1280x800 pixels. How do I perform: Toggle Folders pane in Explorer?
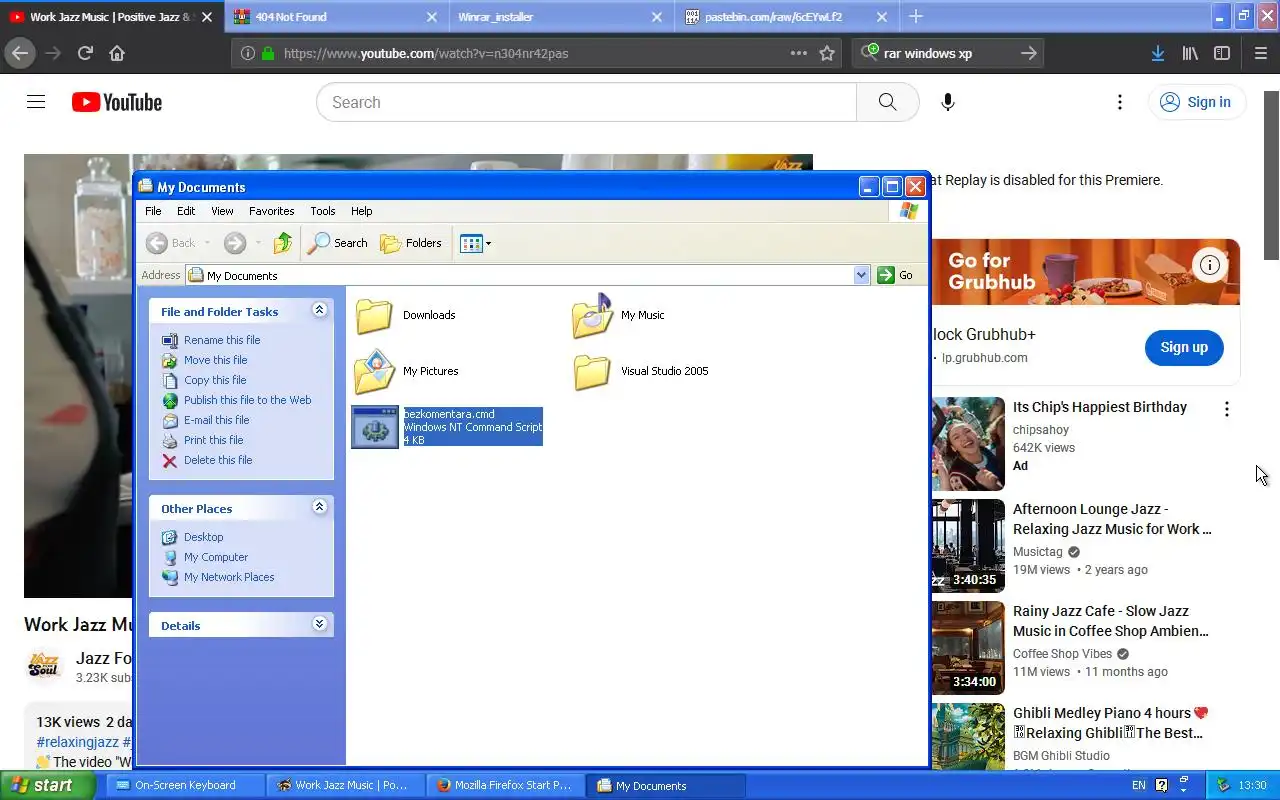click(x=411, y=243)
